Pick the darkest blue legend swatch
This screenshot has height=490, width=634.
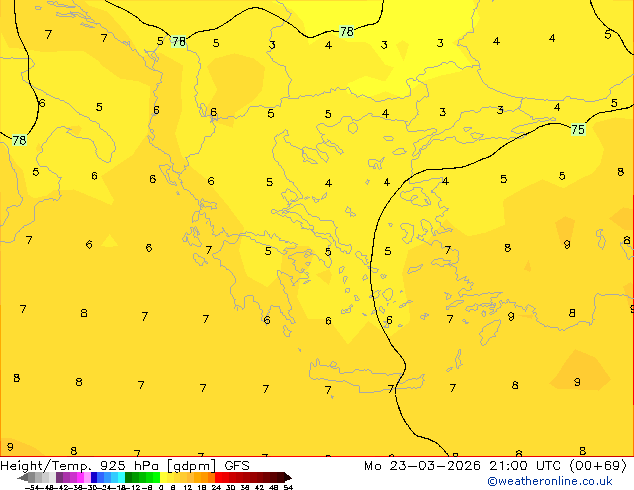pyautogui.click(x=94, y=477)
